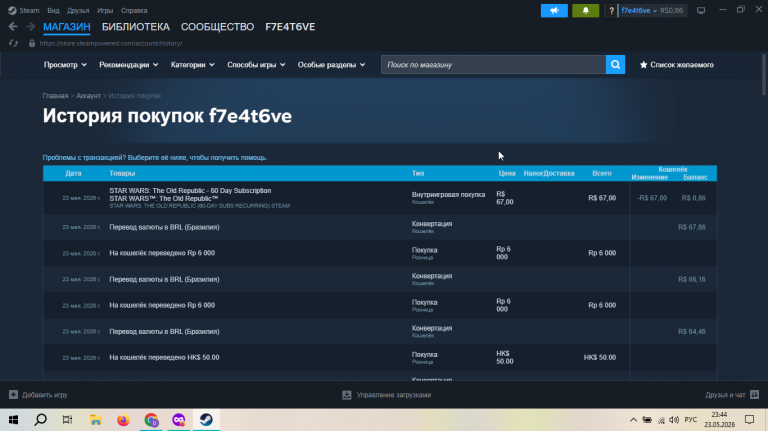The image size is (768, 431).
Task: Open the Steam announcements megaphone button
Action: point(554,10)
